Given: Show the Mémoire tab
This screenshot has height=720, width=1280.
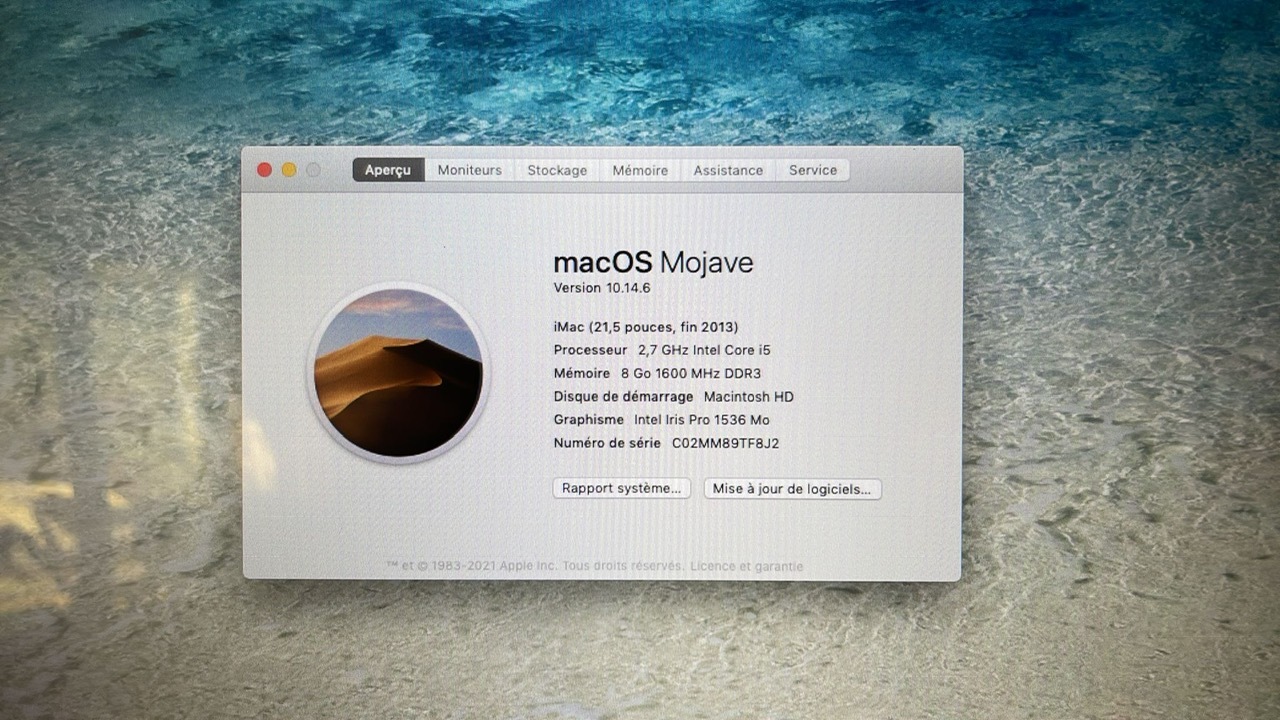Looking at the screenshot, I should 640,170.
